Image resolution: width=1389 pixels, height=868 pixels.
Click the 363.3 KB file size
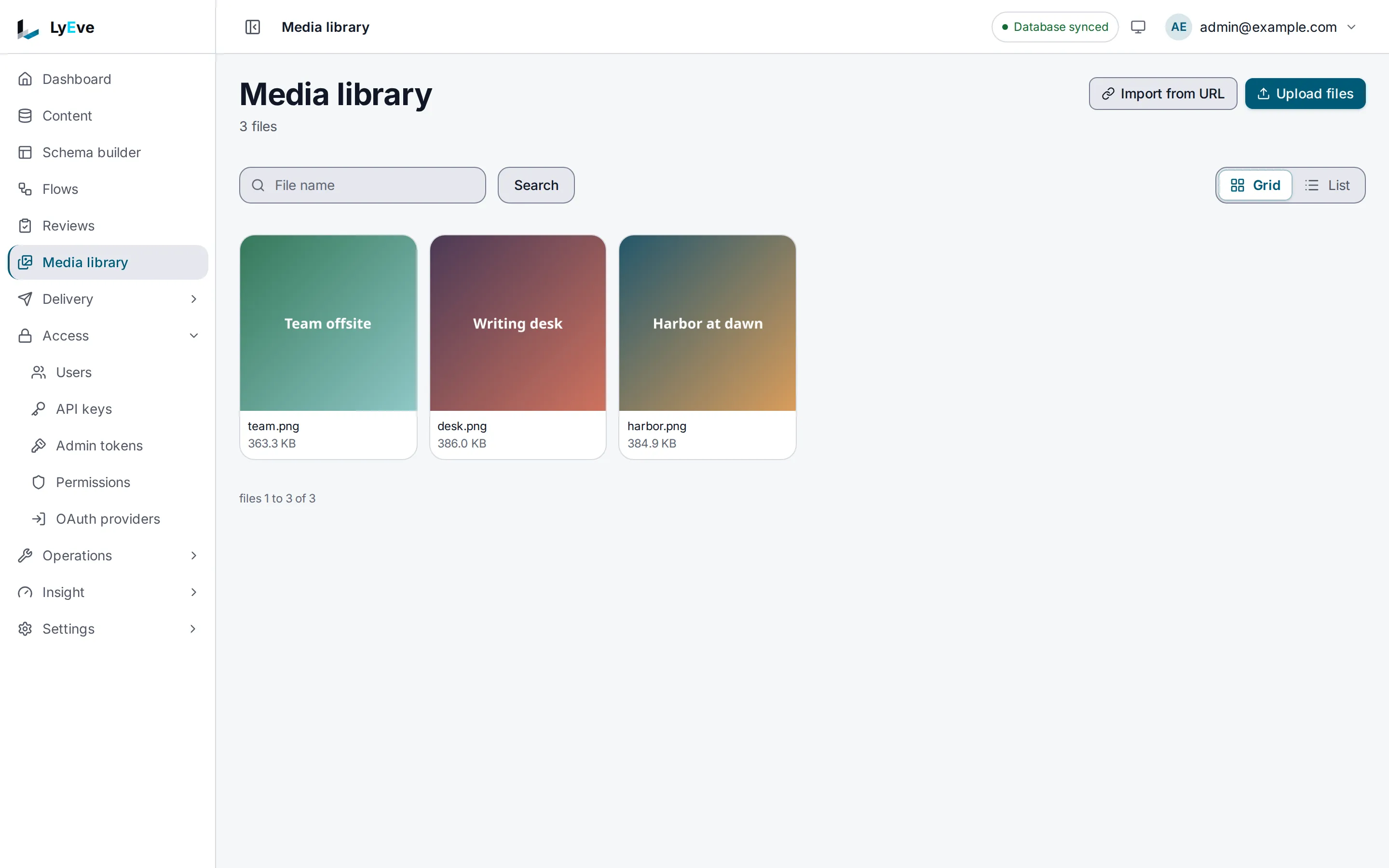point(272,443)
